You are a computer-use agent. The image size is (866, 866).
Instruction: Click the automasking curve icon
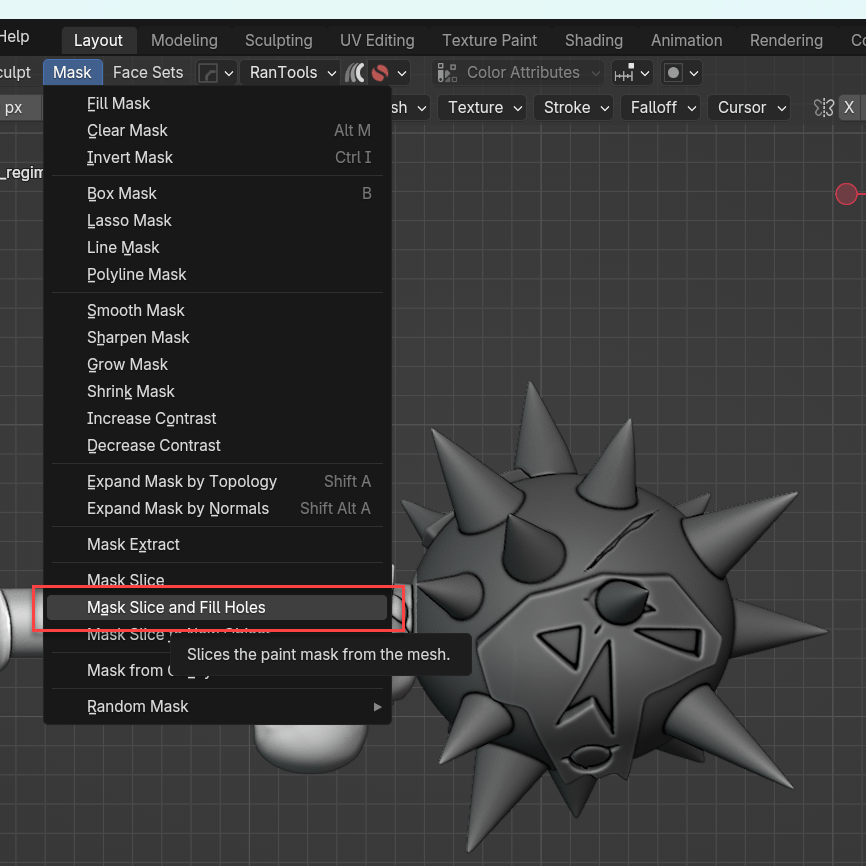pos(208,73)
